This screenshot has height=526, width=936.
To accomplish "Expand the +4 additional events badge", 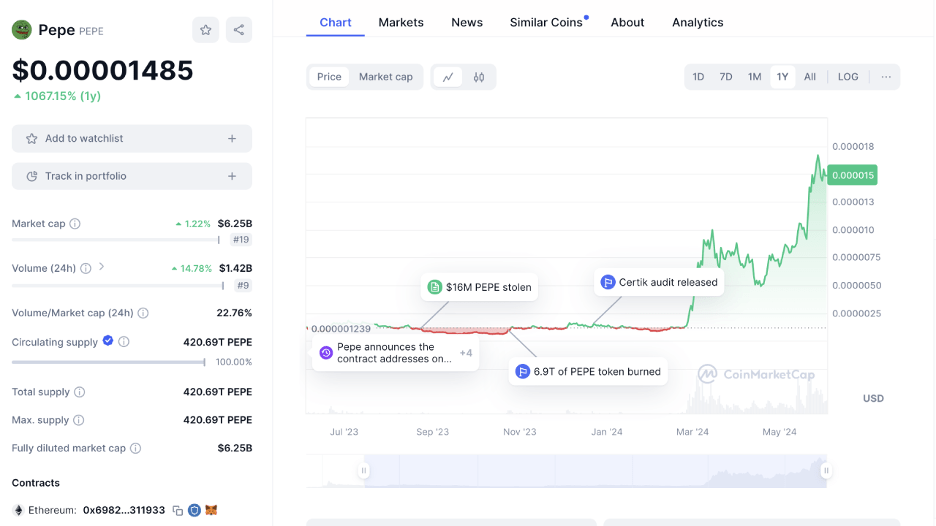I will tap(466, 353).
